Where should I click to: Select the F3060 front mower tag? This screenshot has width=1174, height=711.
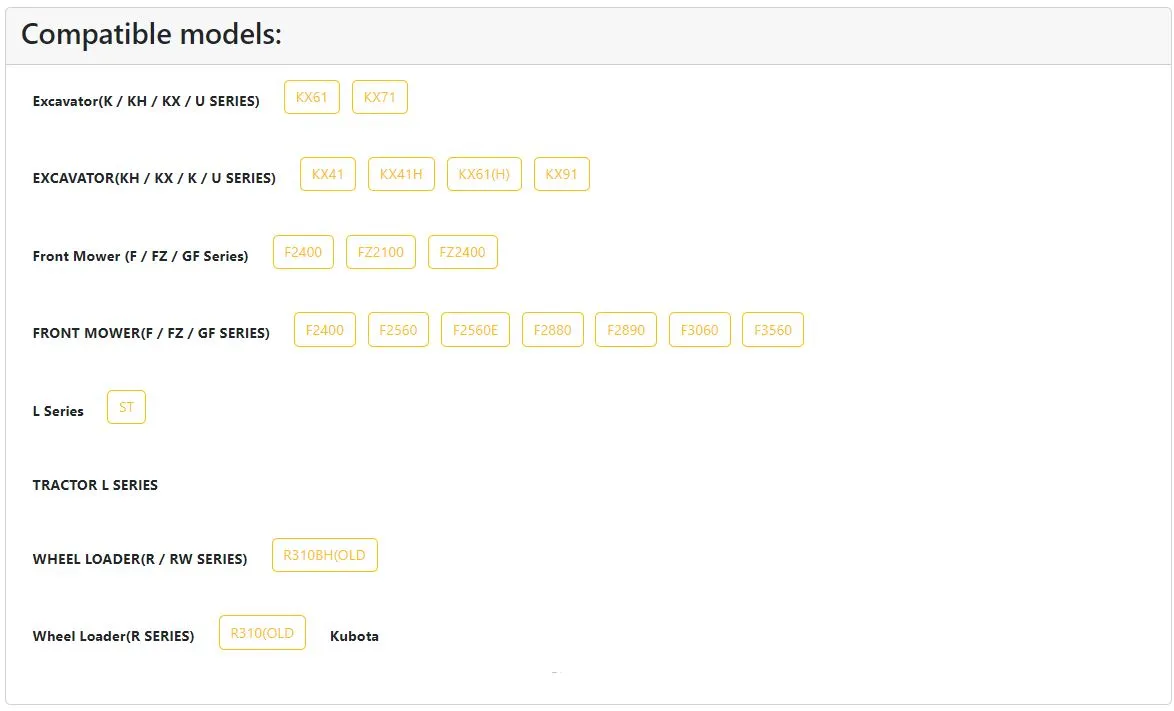coord(699,330)
